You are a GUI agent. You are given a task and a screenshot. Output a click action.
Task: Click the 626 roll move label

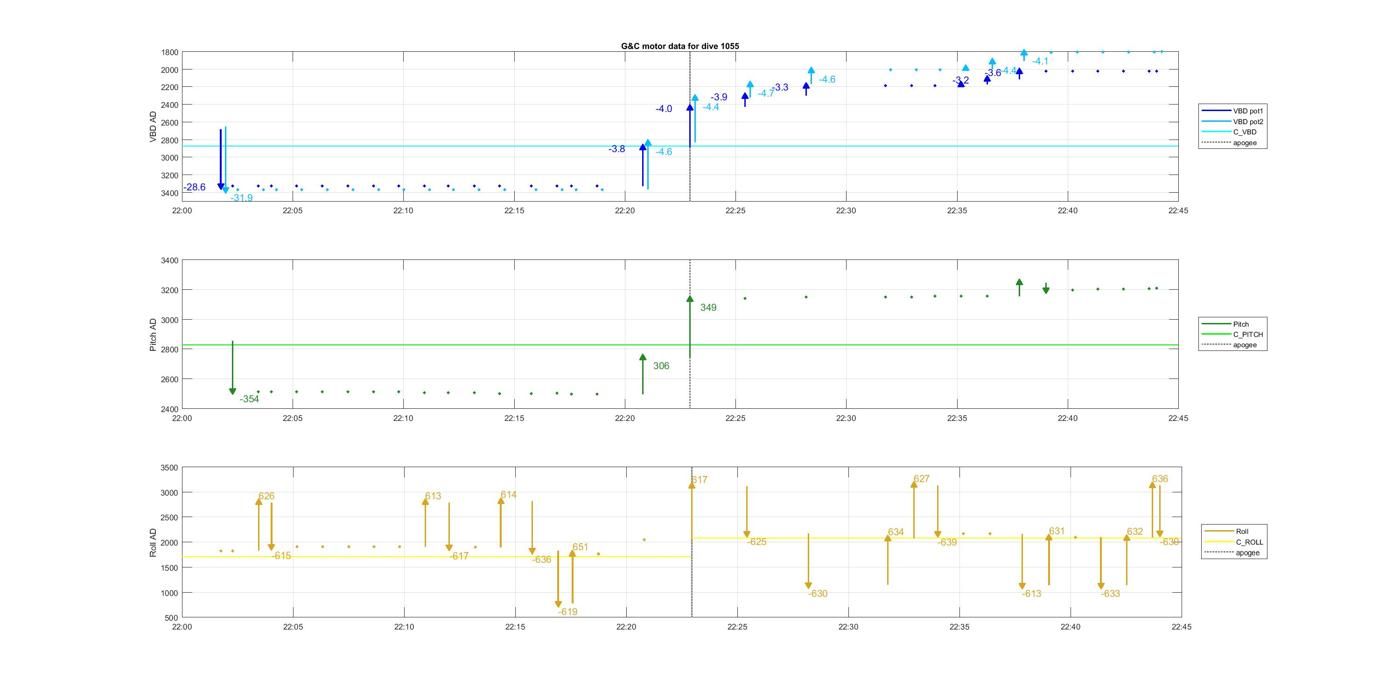(x=266, y=496)
